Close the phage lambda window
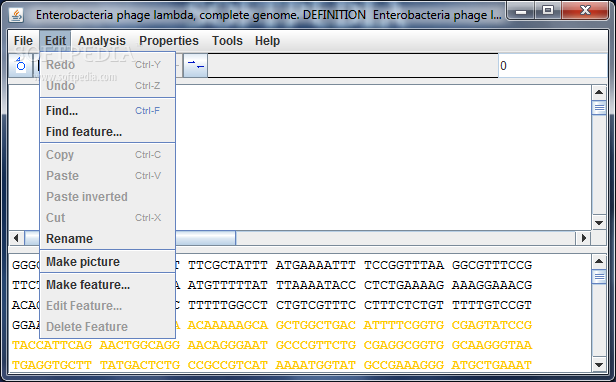The width and height of the screenshot is (616, 382). 585,11
